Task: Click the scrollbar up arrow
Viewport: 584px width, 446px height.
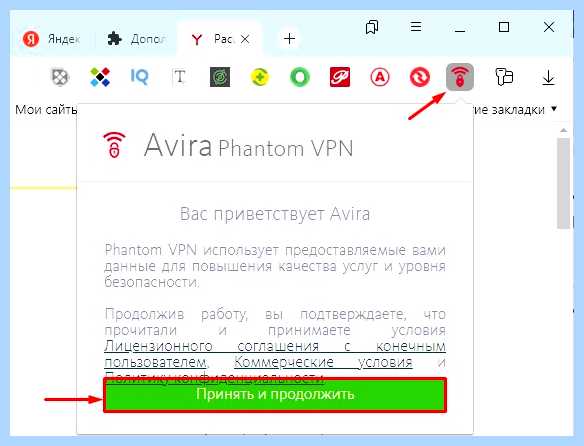Action: [x=564, y=130]
